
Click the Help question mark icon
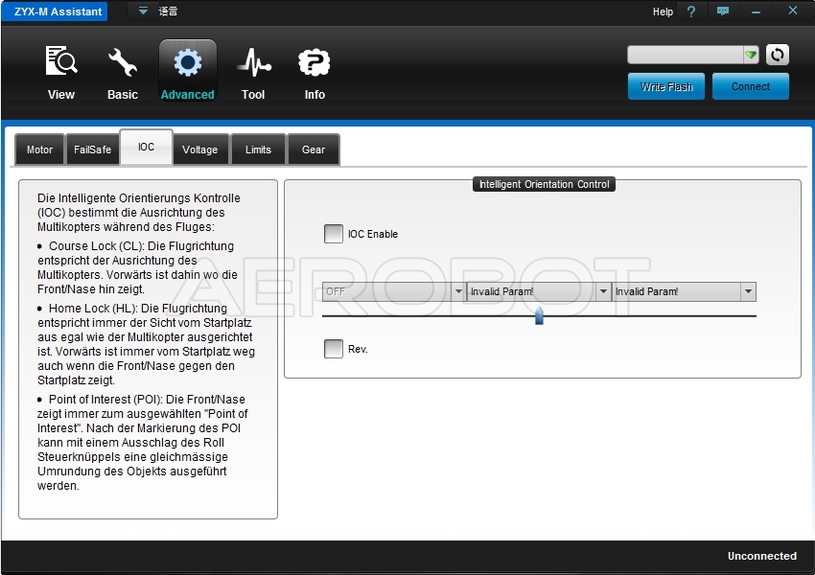[x=690, y=12]
